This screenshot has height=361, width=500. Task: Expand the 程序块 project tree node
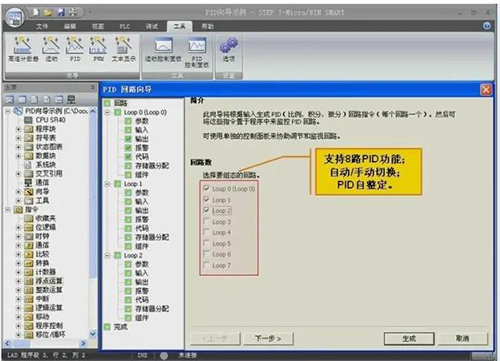(18, 129)
